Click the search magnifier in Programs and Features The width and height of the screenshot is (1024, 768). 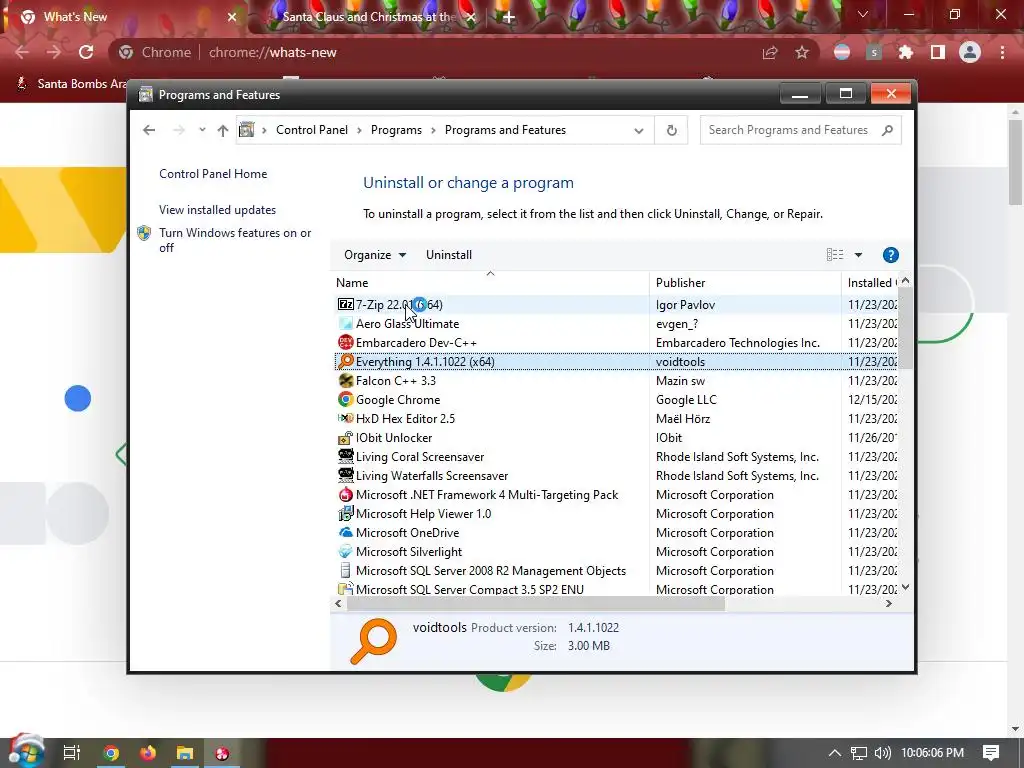point(887,130)
